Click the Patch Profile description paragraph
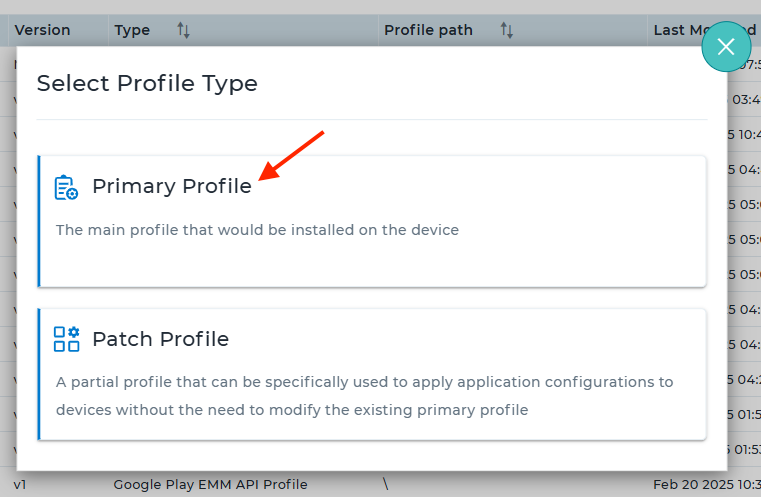Viewport: 761px width, 497px height. tap(364, 396)
